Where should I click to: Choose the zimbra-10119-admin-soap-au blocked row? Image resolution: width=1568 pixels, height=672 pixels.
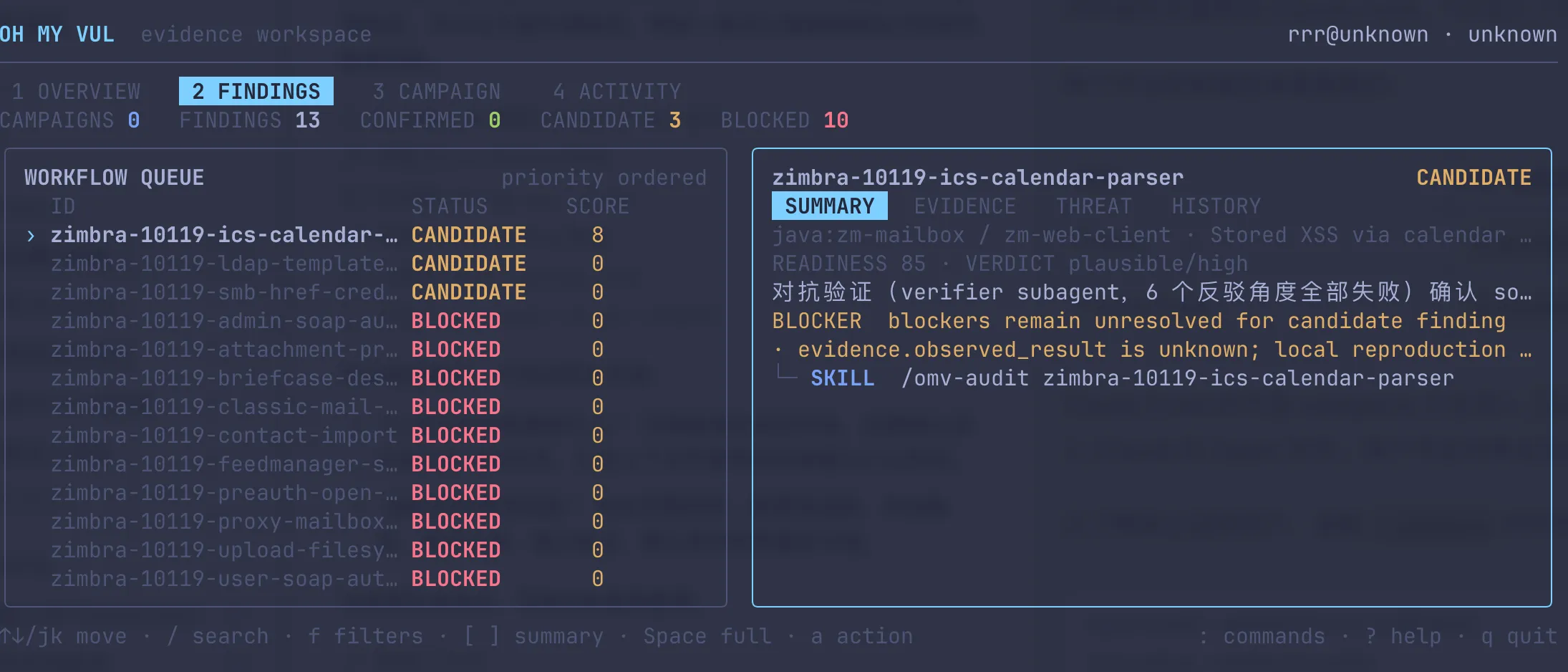pyautogui.click(x=326, y=321)
